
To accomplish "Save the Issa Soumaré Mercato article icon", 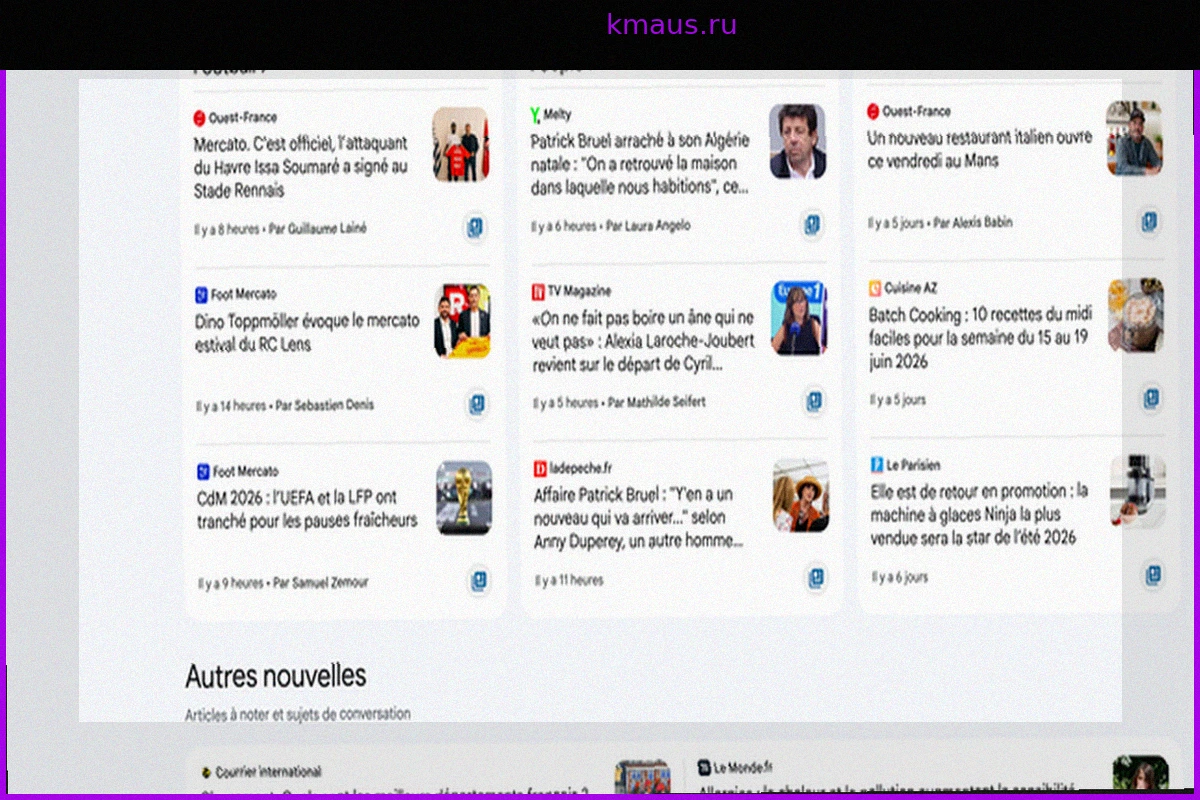I will pyautogui.click(x=475, y=228).
